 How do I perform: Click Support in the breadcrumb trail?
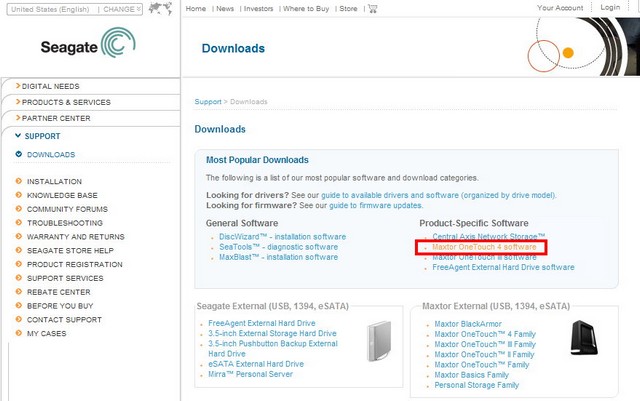pyautogui.click(x=208, y=102)
